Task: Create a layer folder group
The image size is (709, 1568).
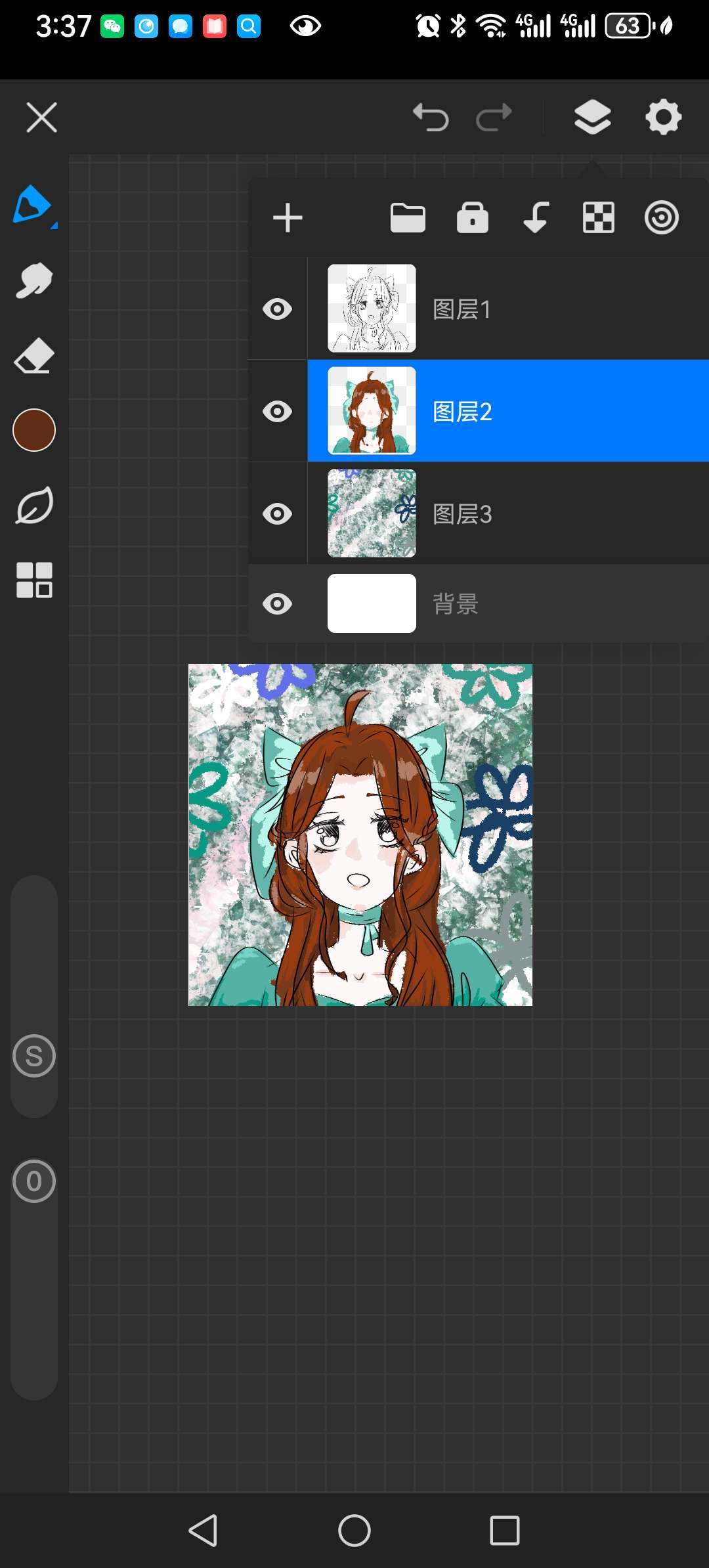Action: pos(408,218)
